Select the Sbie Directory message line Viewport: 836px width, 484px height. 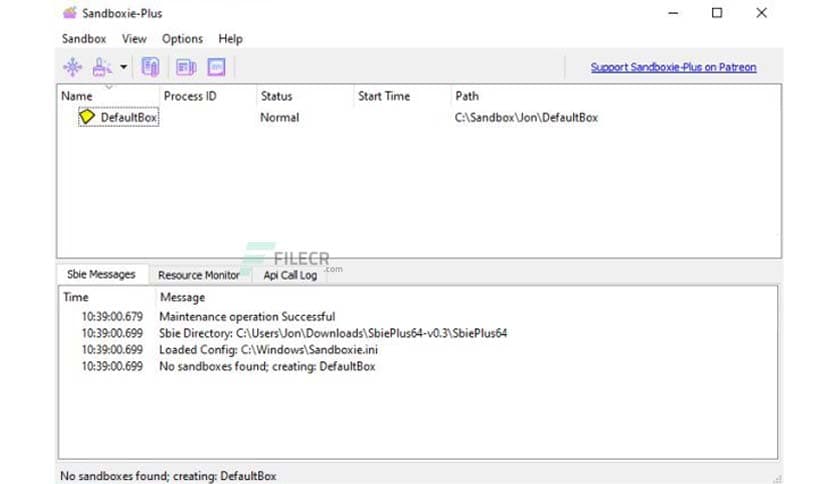pyautogui.click(x=333, y=333)
